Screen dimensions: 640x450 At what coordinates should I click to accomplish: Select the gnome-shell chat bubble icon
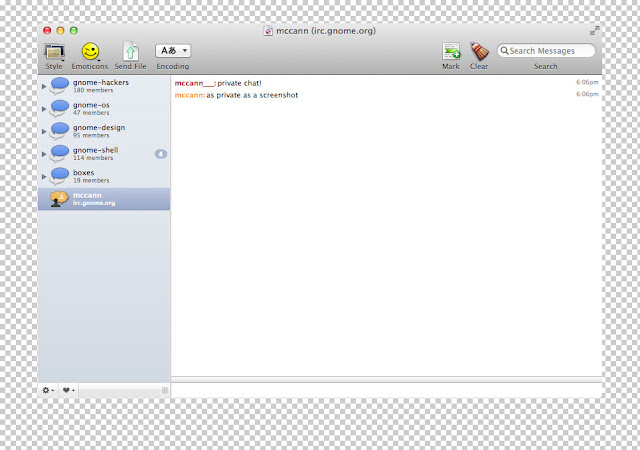(x=59, y=153)
